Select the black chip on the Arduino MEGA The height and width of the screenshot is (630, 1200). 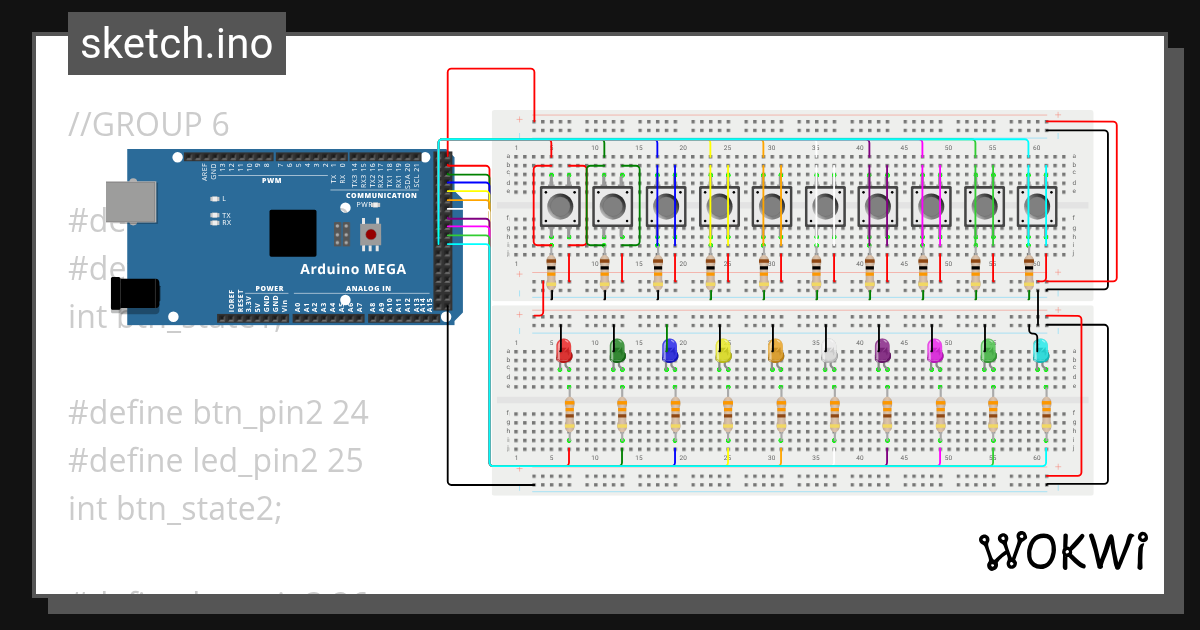tap(291, 232)
